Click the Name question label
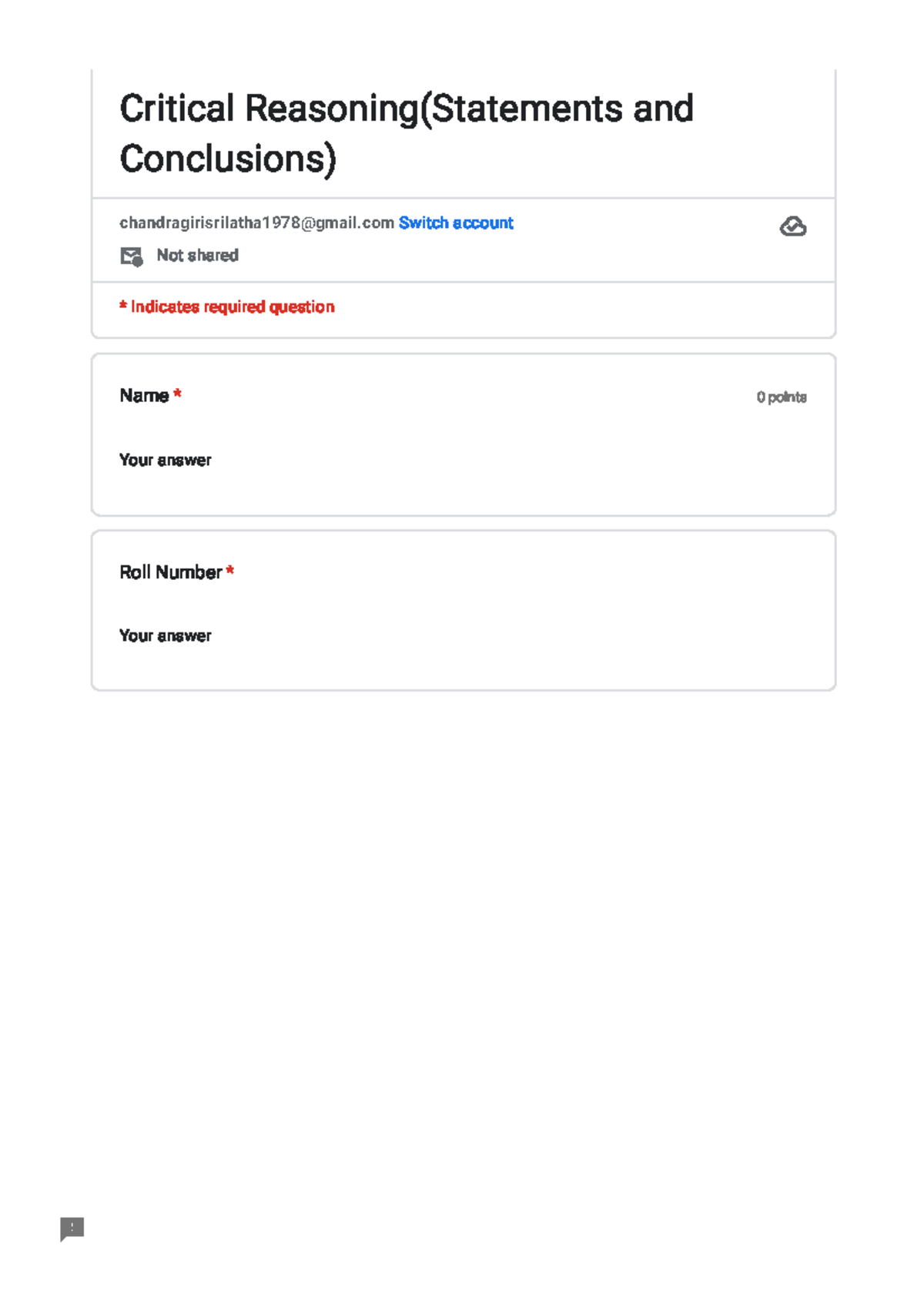The width and height of the screenshot is (924, 1307). (144, 395)
